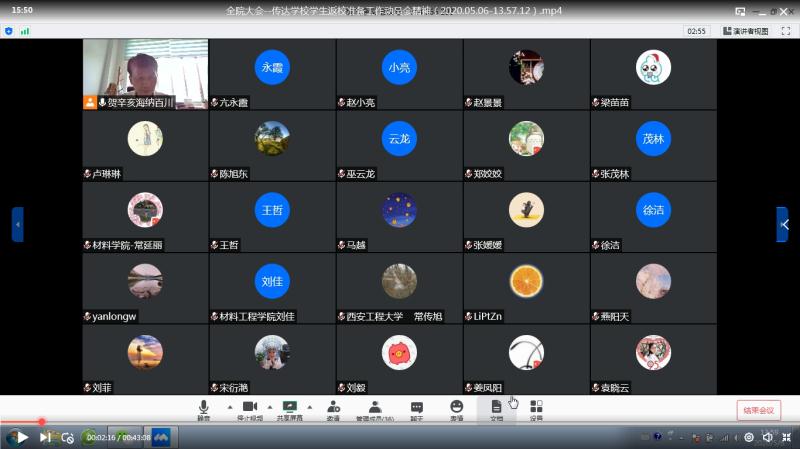Click the share screen icon
The image size is (800, 449).
[x=291, y=409]
